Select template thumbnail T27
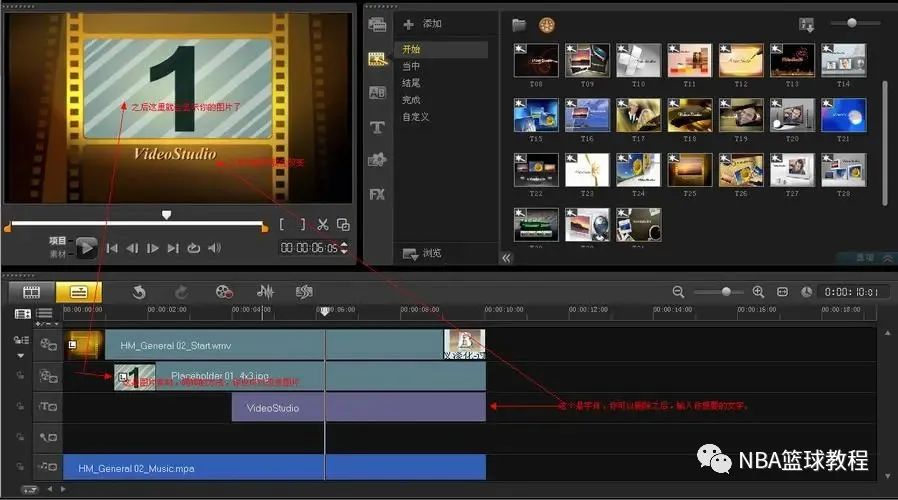The height and width of the screenshot is (500, 898). tap(792, 170)
